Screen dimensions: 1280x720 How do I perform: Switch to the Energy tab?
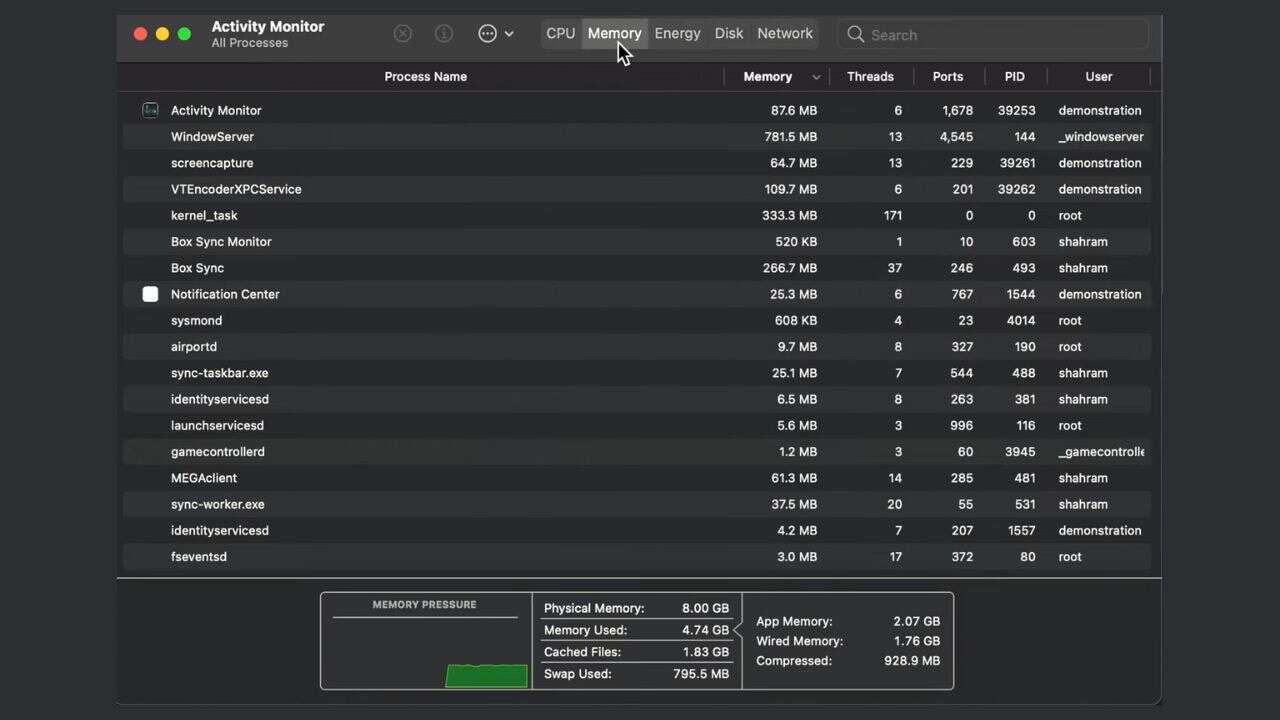[677, 33]
